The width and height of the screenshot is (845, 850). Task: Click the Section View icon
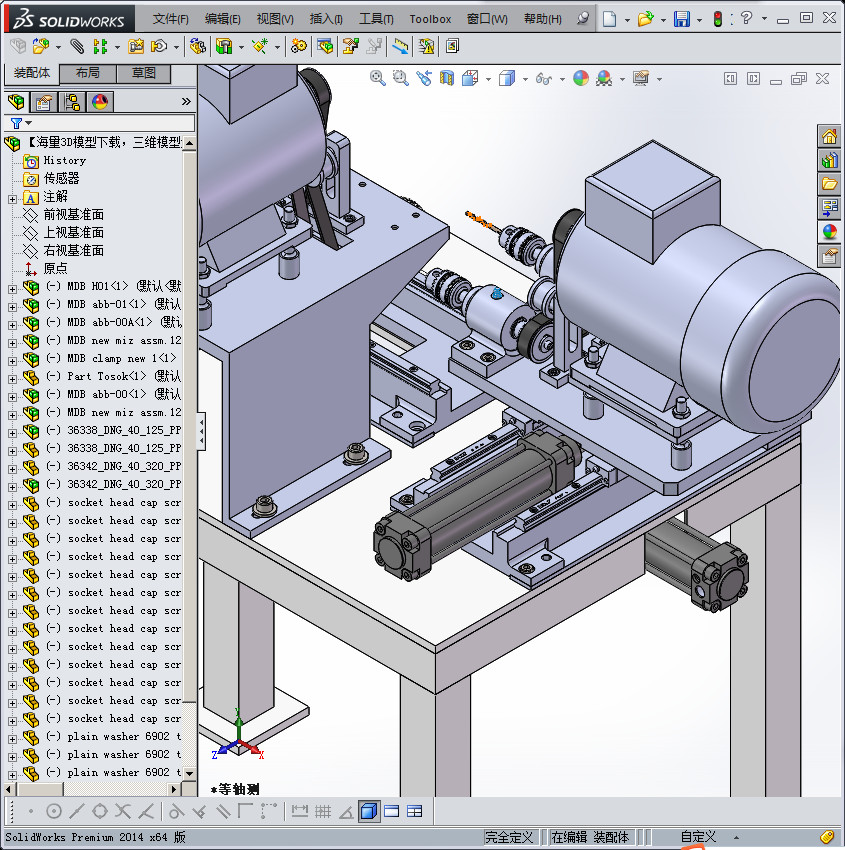447,79
